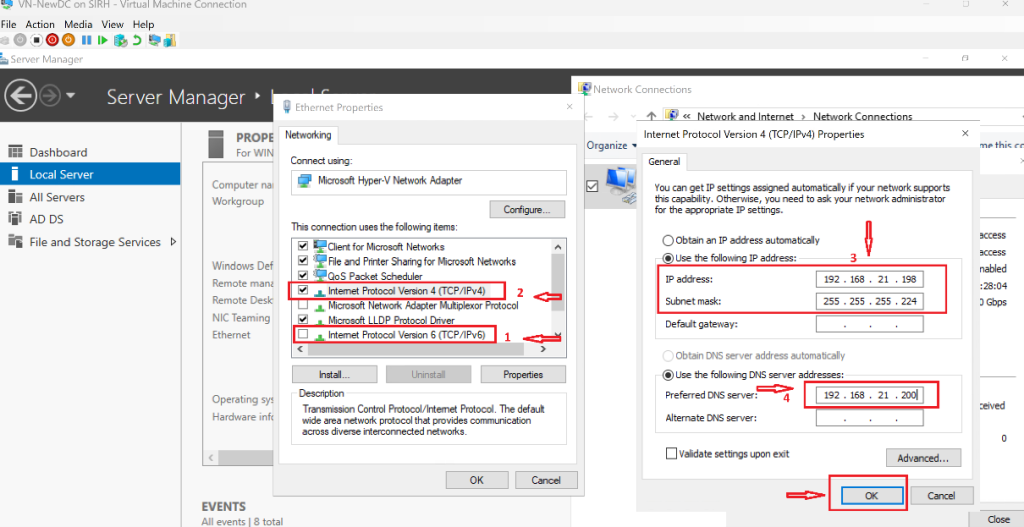Click the Revert toolbar icon
This screenshot has height=527, width=1024.
point(137,40)
